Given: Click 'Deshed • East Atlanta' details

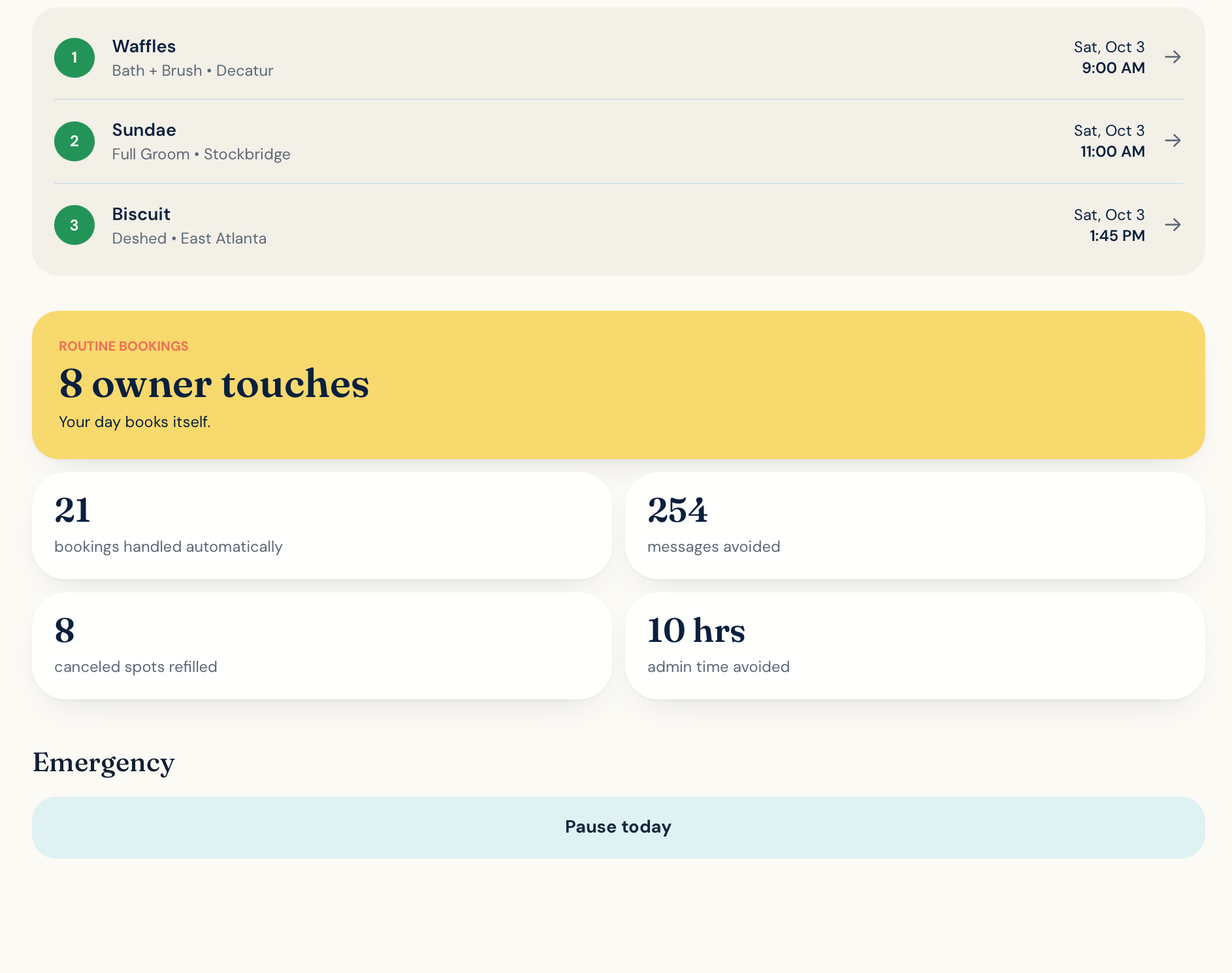Looking at the screenshot, I should click(x=189, y=238).
